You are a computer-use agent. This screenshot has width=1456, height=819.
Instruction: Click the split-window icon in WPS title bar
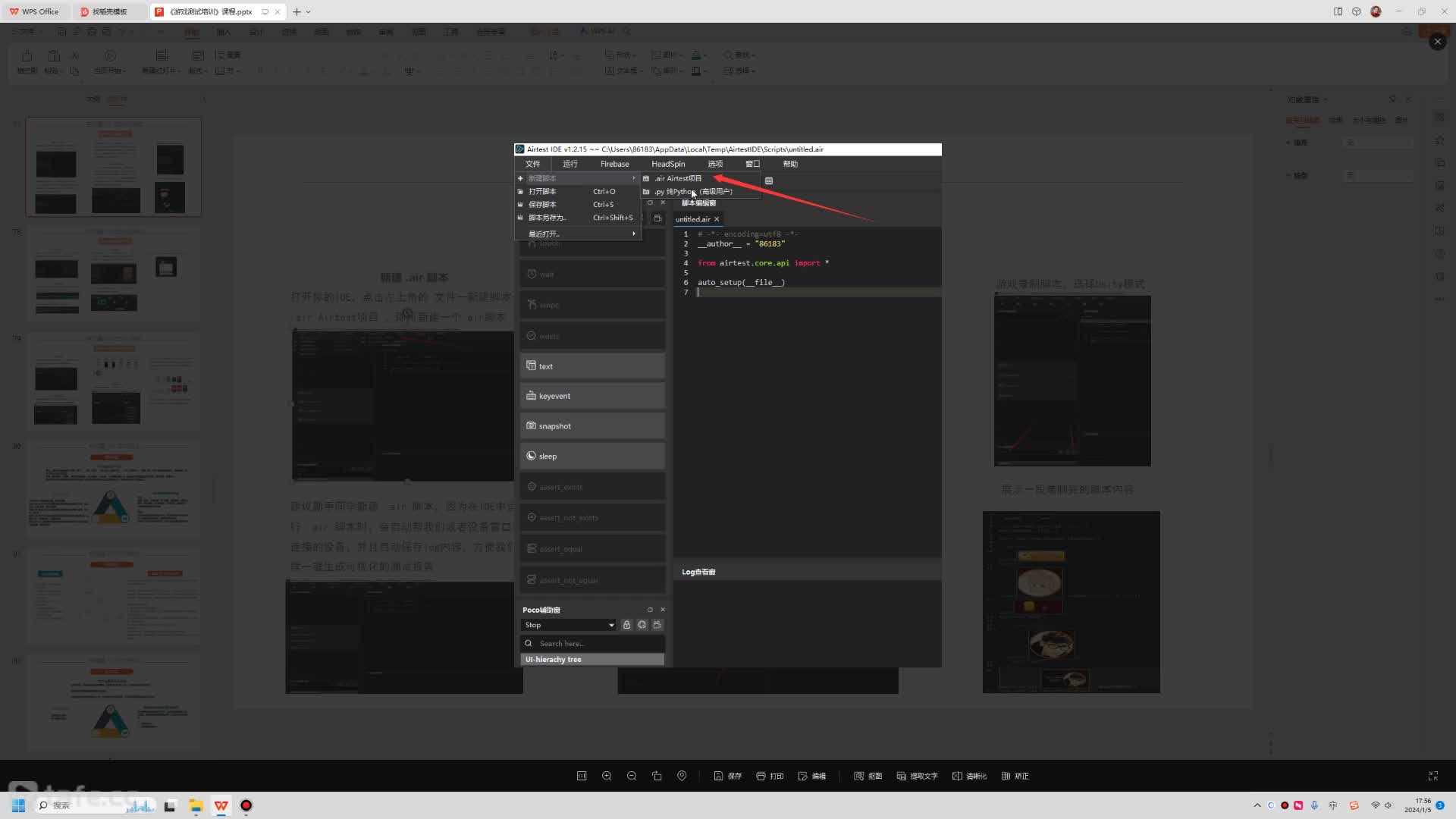[1338, 11]
